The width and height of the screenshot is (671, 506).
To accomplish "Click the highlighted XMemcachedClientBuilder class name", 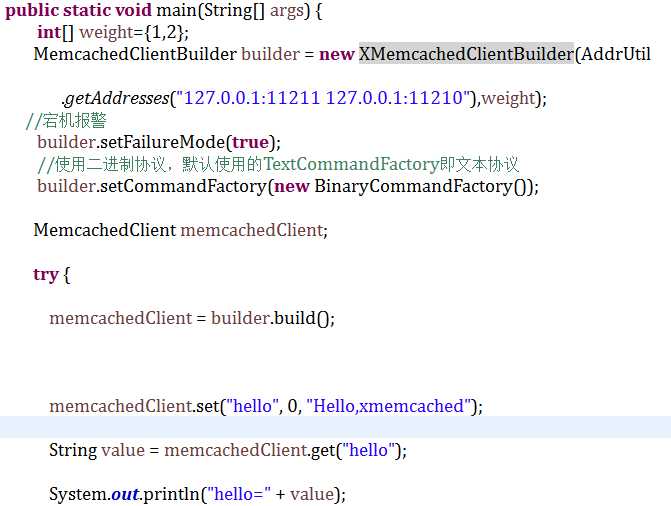I will [466, 54].
